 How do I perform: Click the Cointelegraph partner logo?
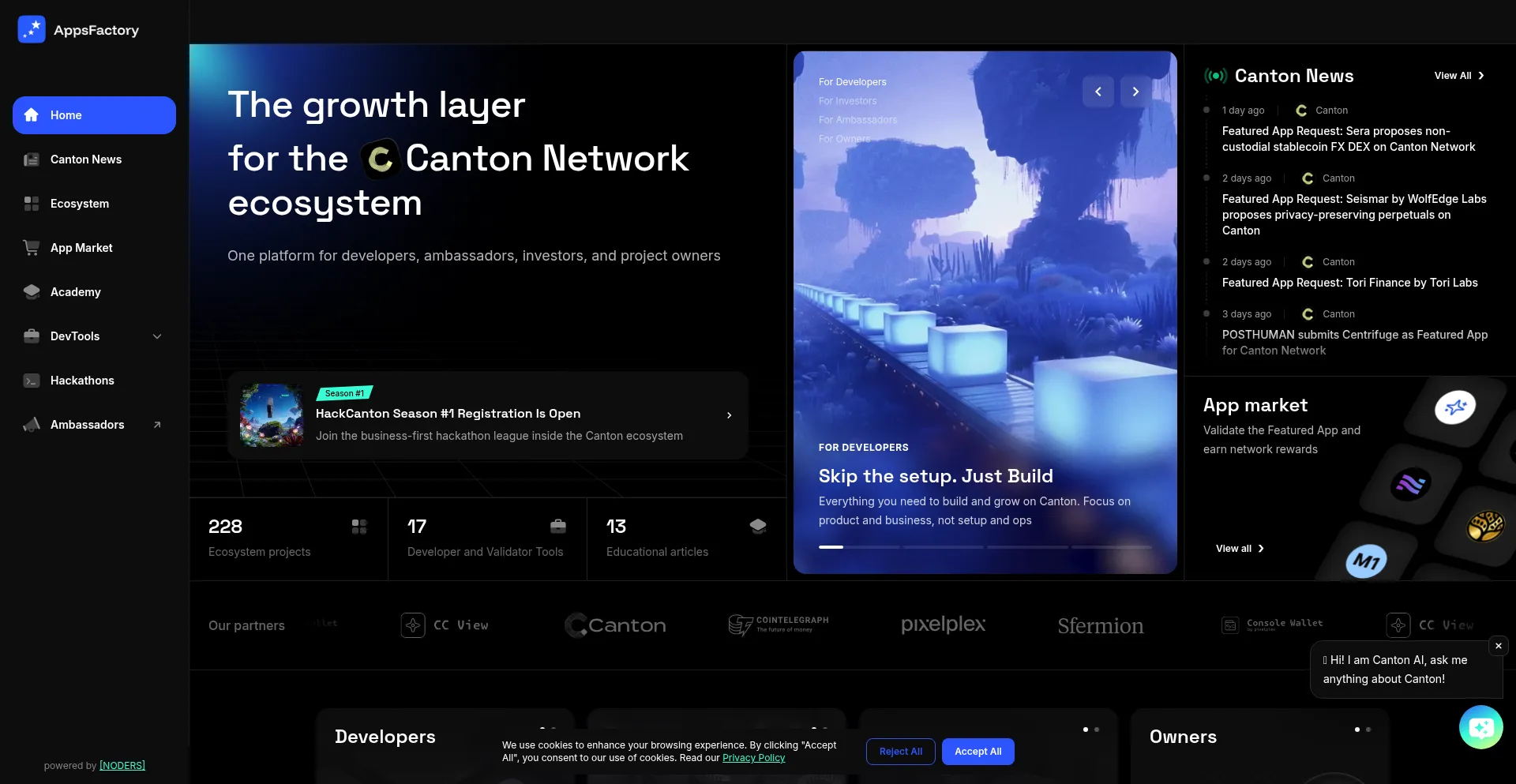tap(779, 625)
